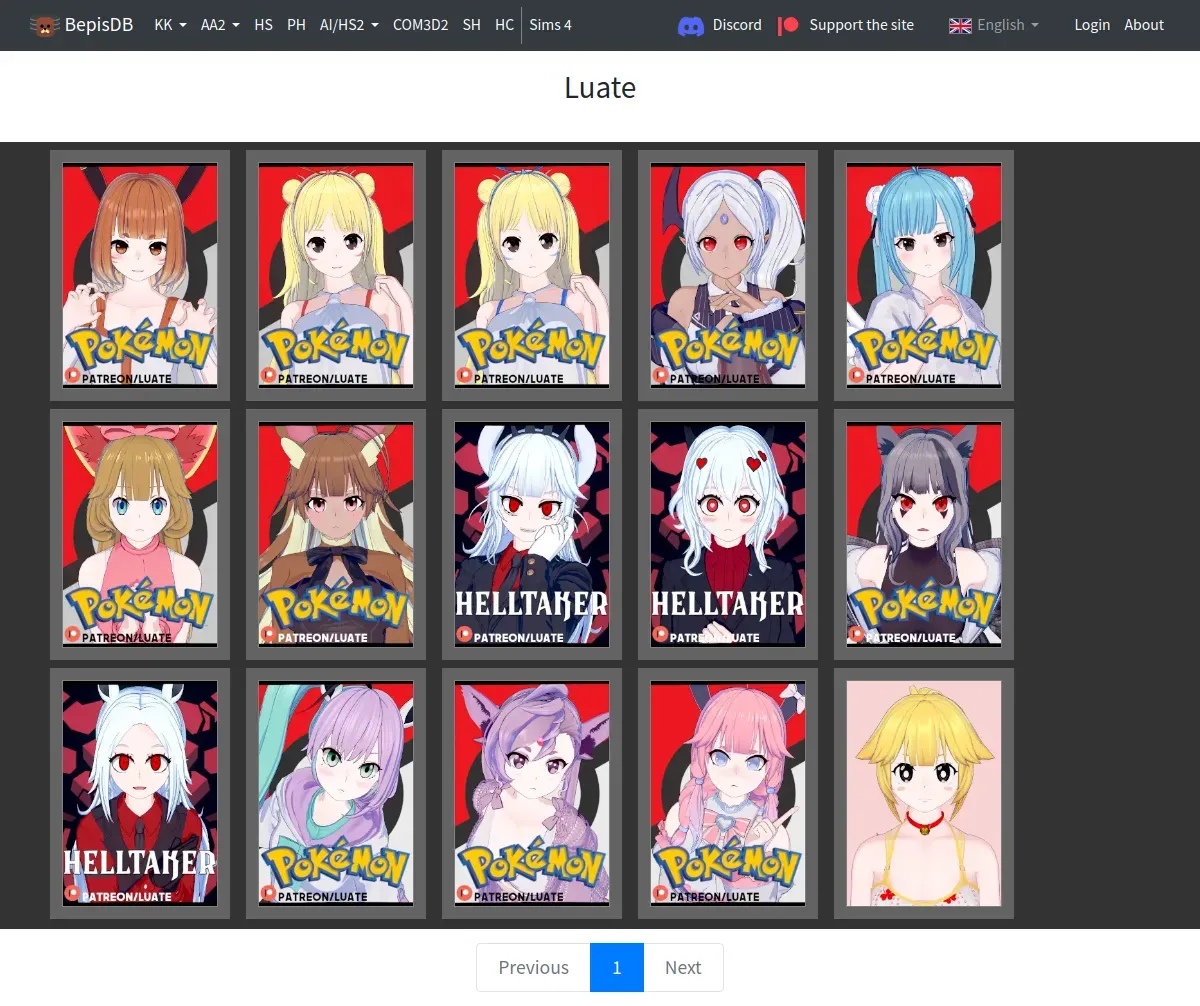Open the blonde red-strap Pokemon card
This screenshot has width=1200, height=1006.
pyautogui.click(x=336, y=275)
